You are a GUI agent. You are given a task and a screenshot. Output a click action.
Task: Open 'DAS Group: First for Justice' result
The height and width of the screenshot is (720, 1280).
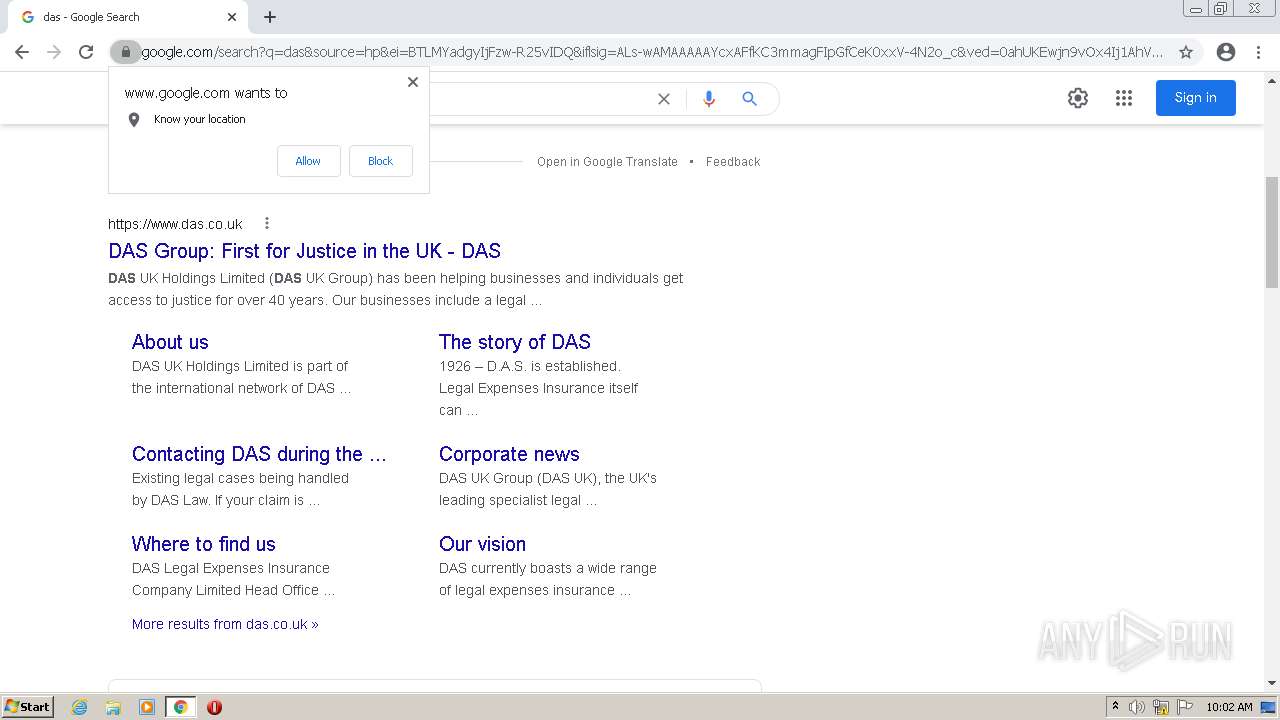tap(304, 251)
